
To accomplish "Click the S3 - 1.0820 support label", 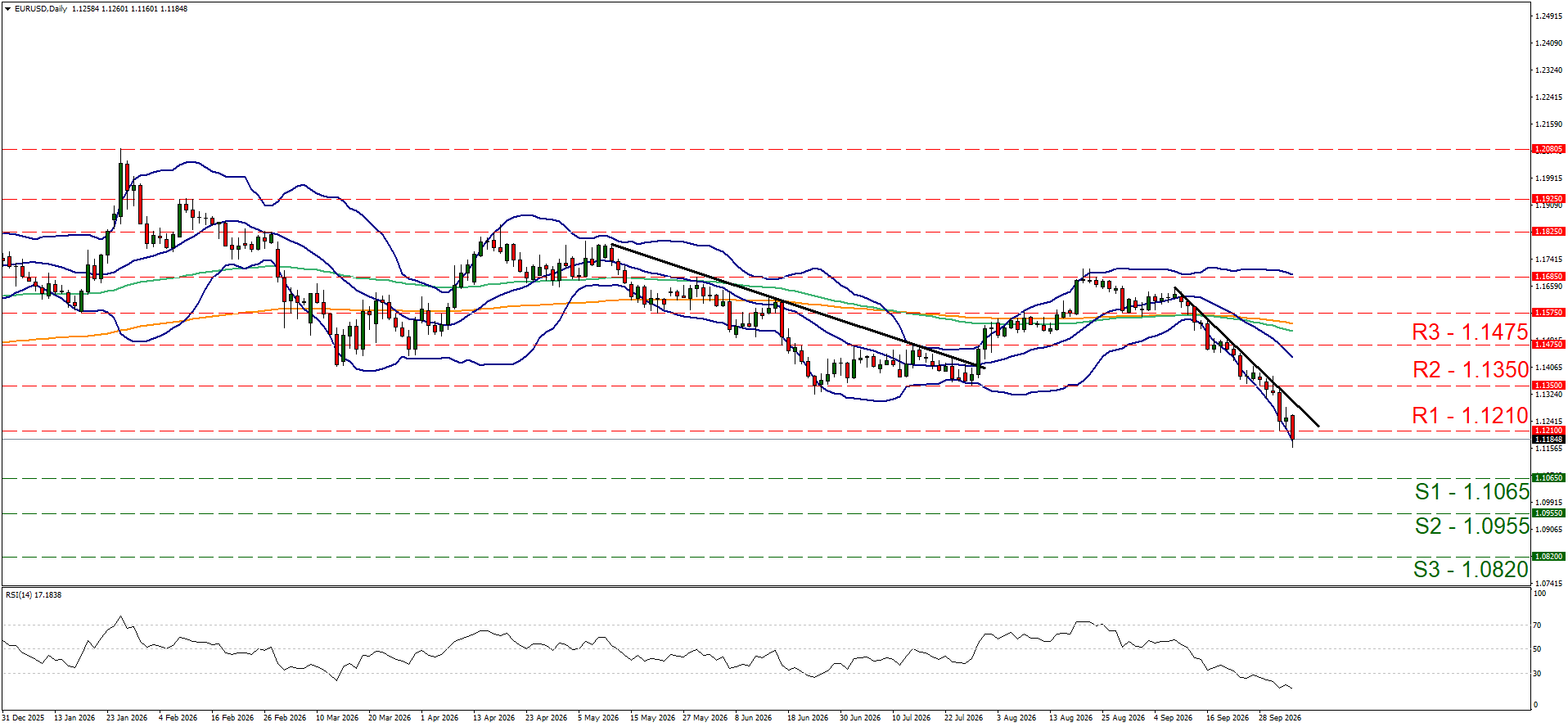I will pos(1471,569).
